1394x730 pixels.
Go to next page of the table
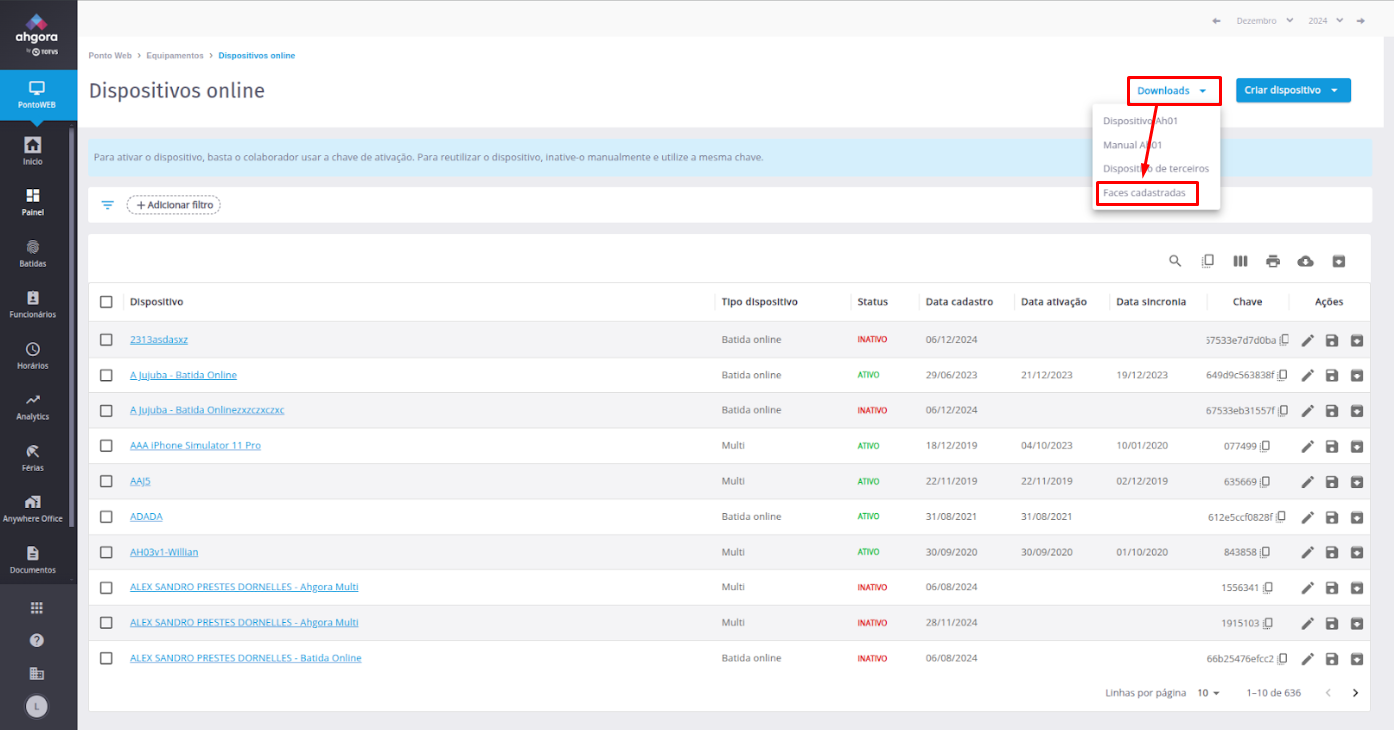[x=1356, y=693]
